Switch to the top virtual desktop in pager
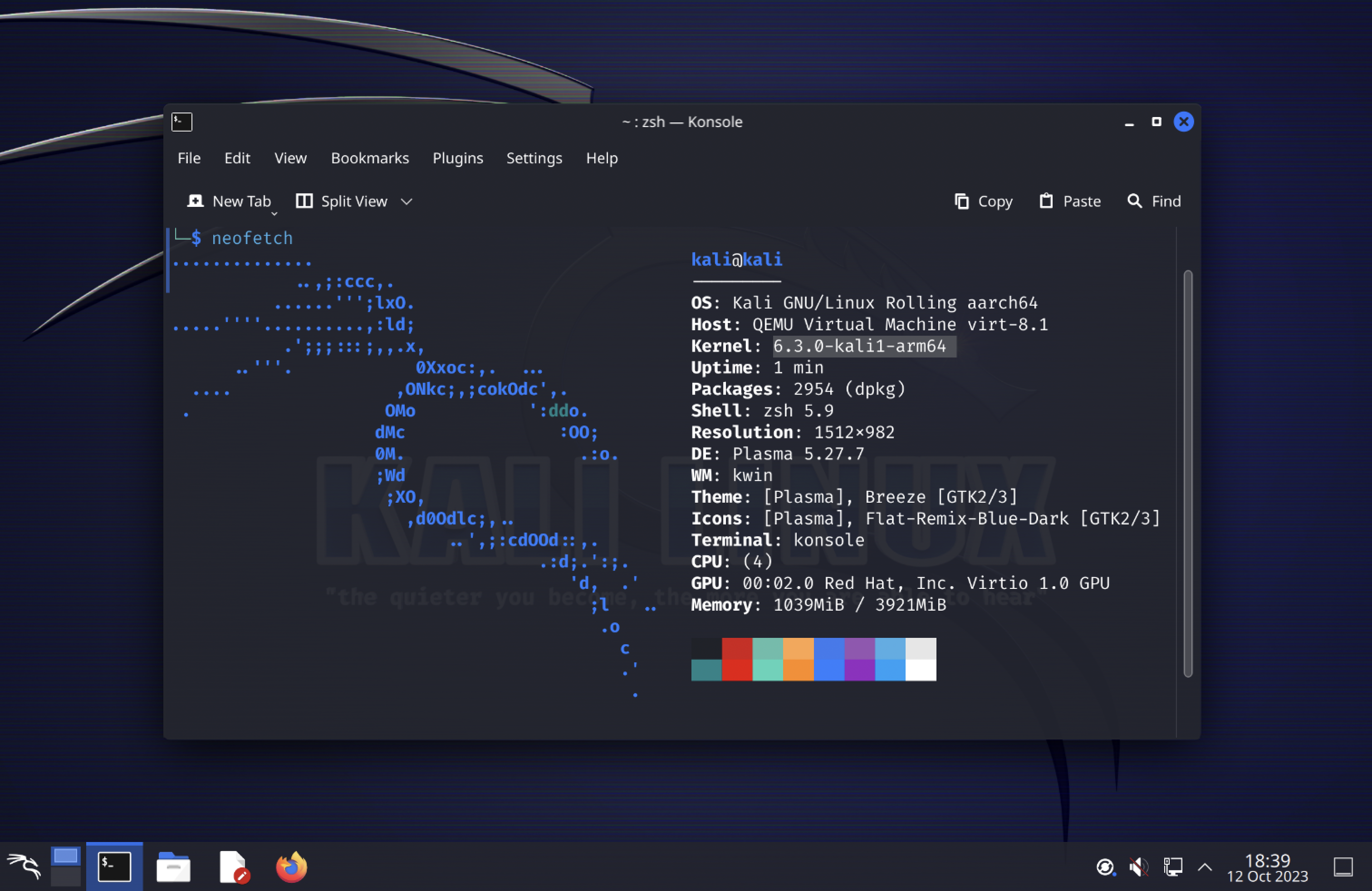 [x=66, y=856]
